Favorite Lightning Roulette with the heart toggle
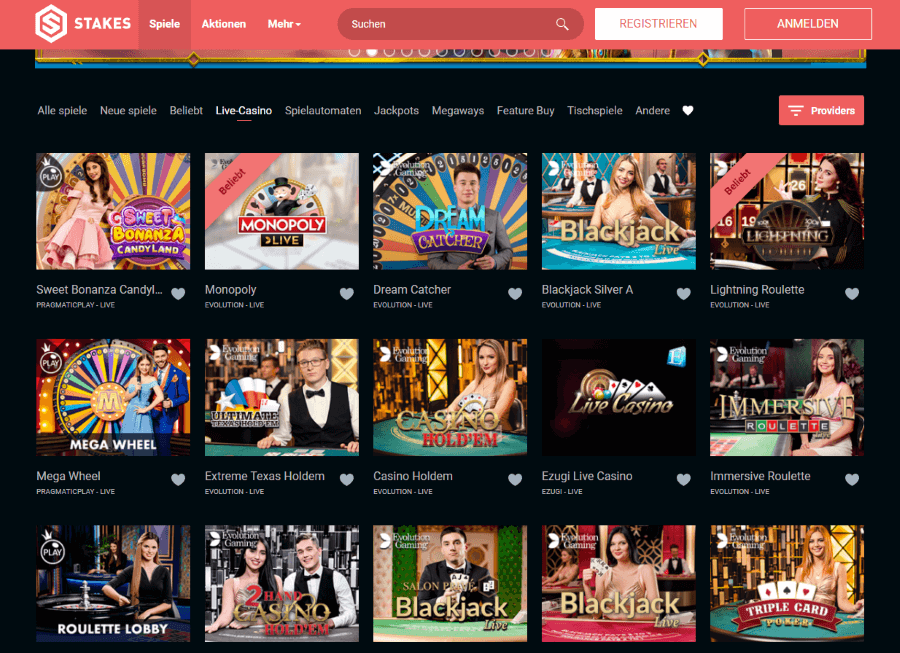Image resolution: width=900 pixels, height=653 pixels. tap(852, 294)
